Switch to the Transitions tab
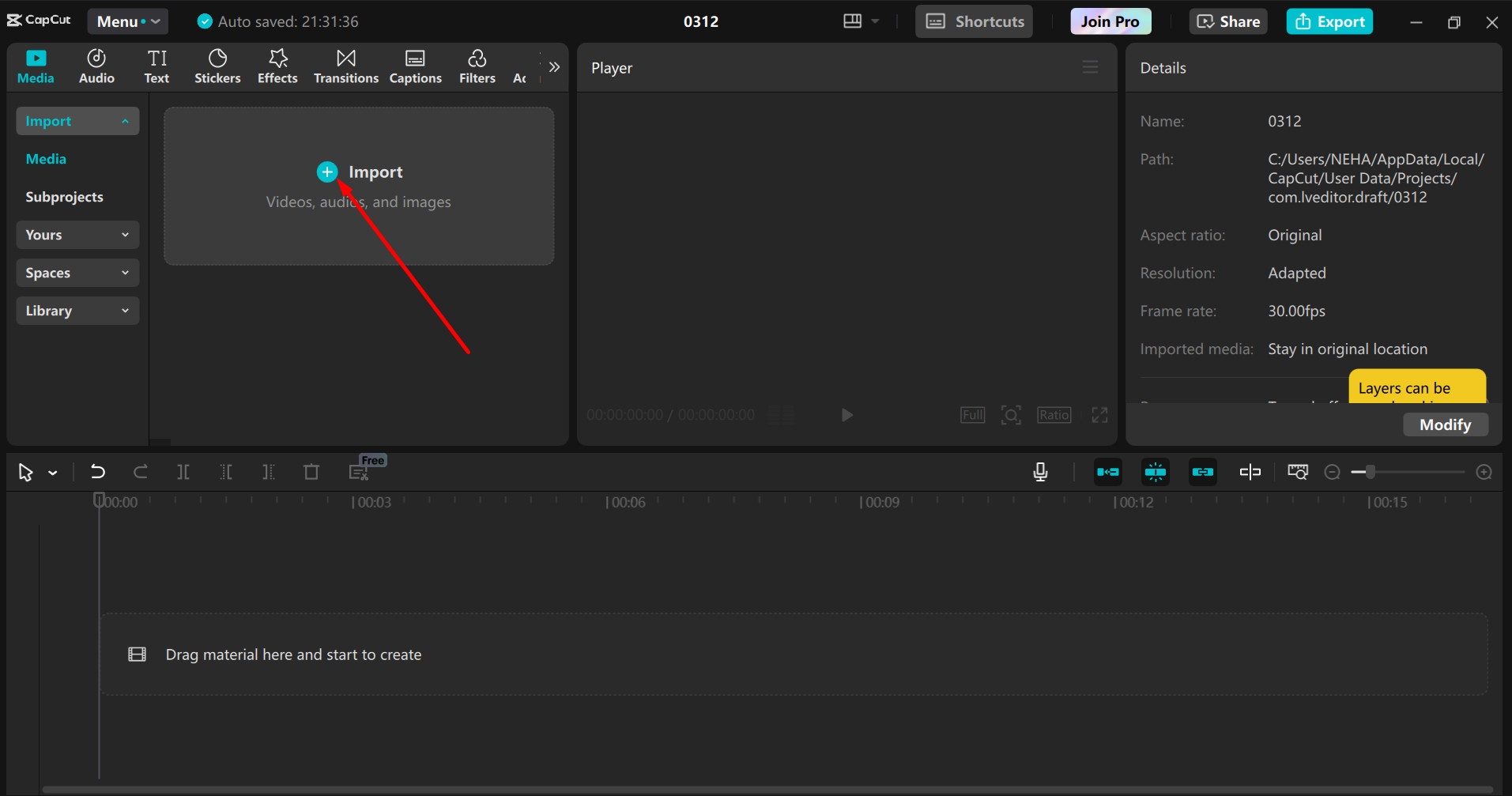The width and height of the screenshot is (1512, 796). tap(345, 66)
